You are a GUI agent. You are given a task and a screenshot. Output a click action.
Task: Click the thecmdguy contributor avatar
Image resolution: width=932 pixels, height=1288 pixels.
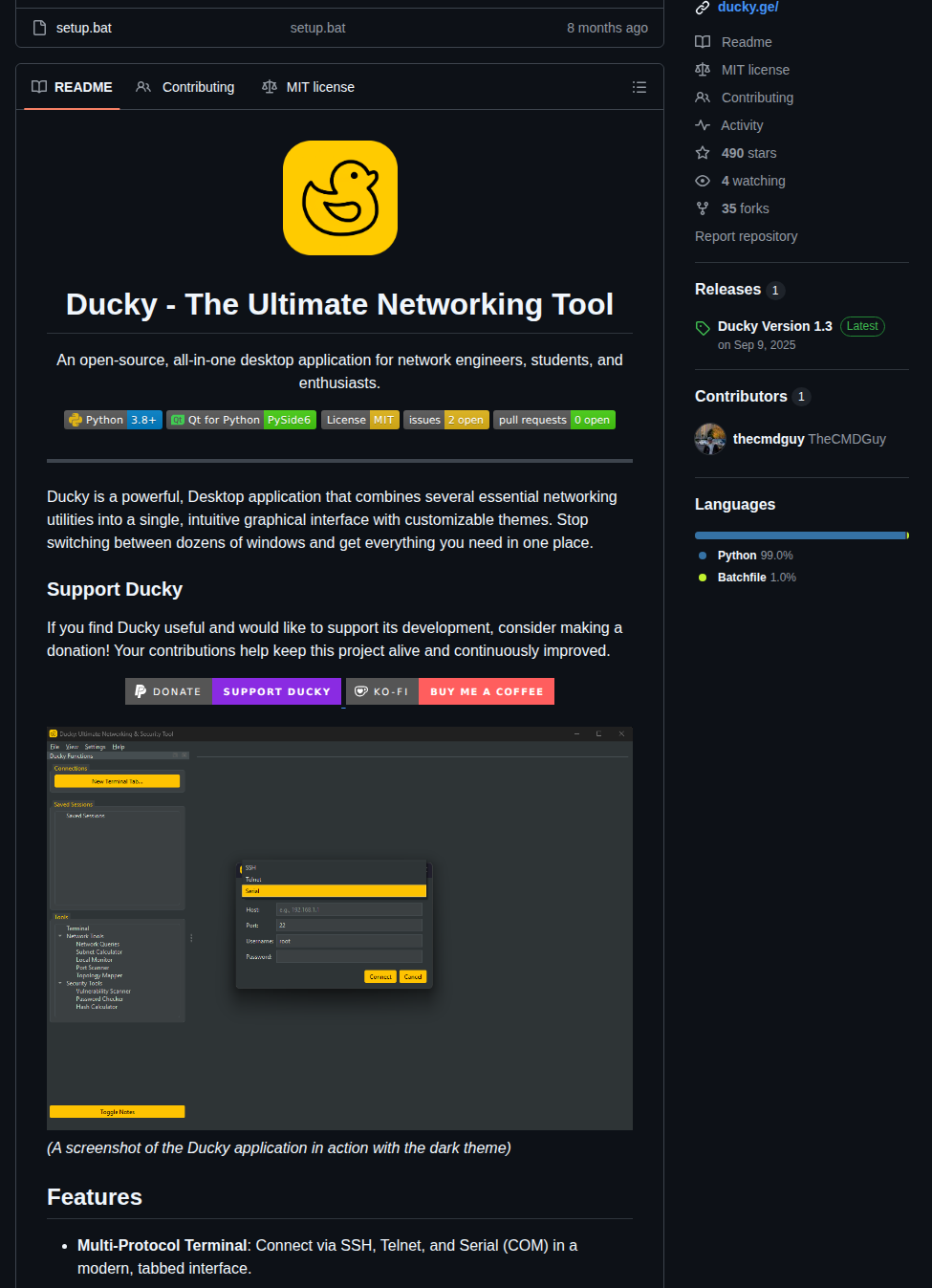tap(710, 439)
